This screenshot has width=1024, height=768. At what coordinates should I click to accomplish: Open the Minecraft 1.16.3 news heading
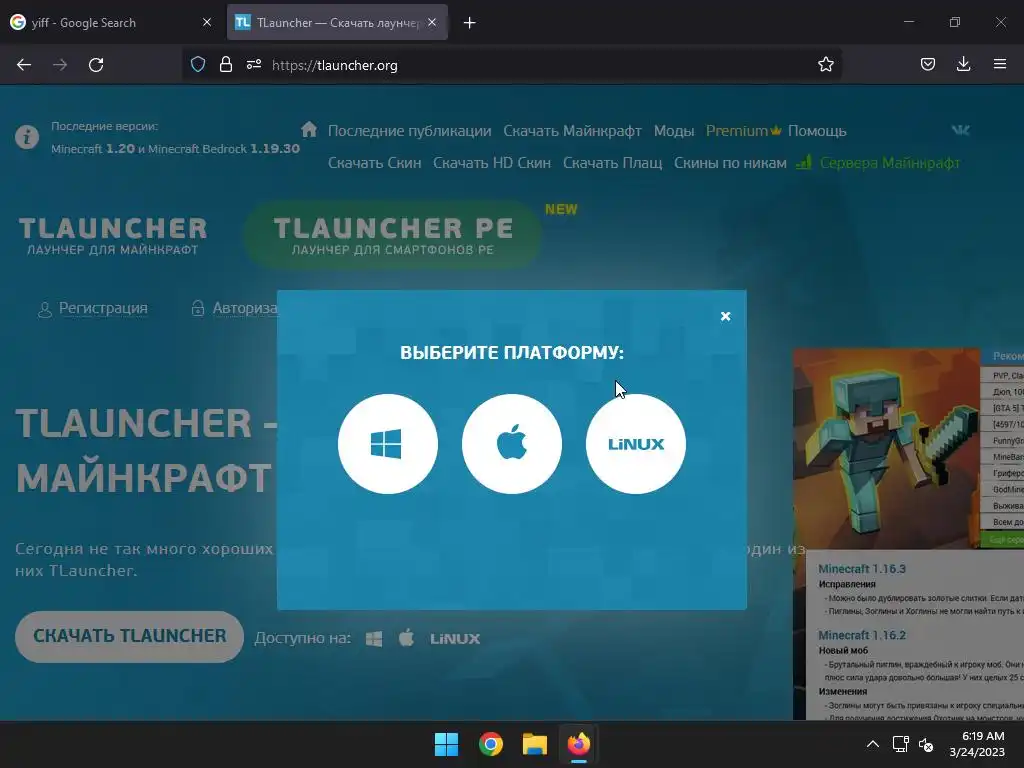coord(862,569)
